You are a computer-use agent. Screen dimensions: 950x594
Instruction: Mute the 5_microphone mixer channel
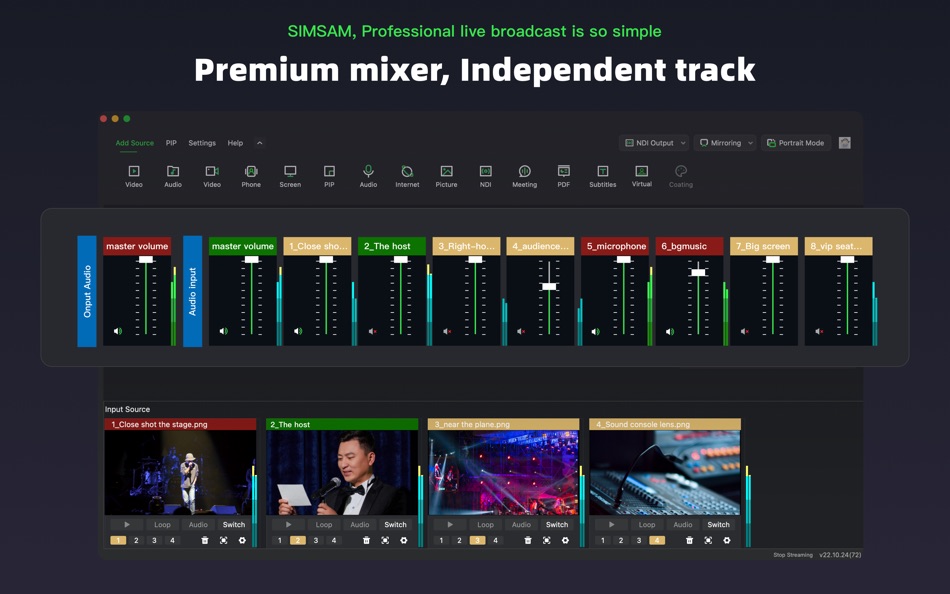tap(596, 331)
